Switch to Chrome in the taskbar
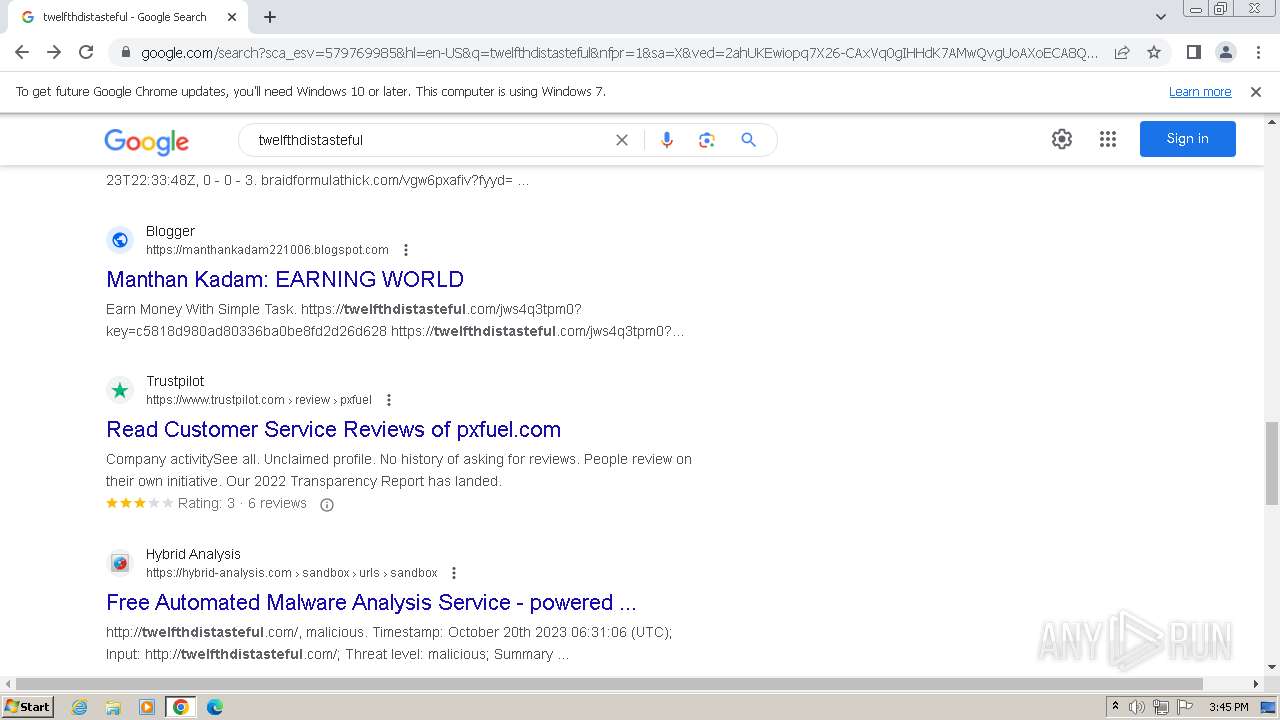Screen dimensions: 1280x720 pos(181,707)
